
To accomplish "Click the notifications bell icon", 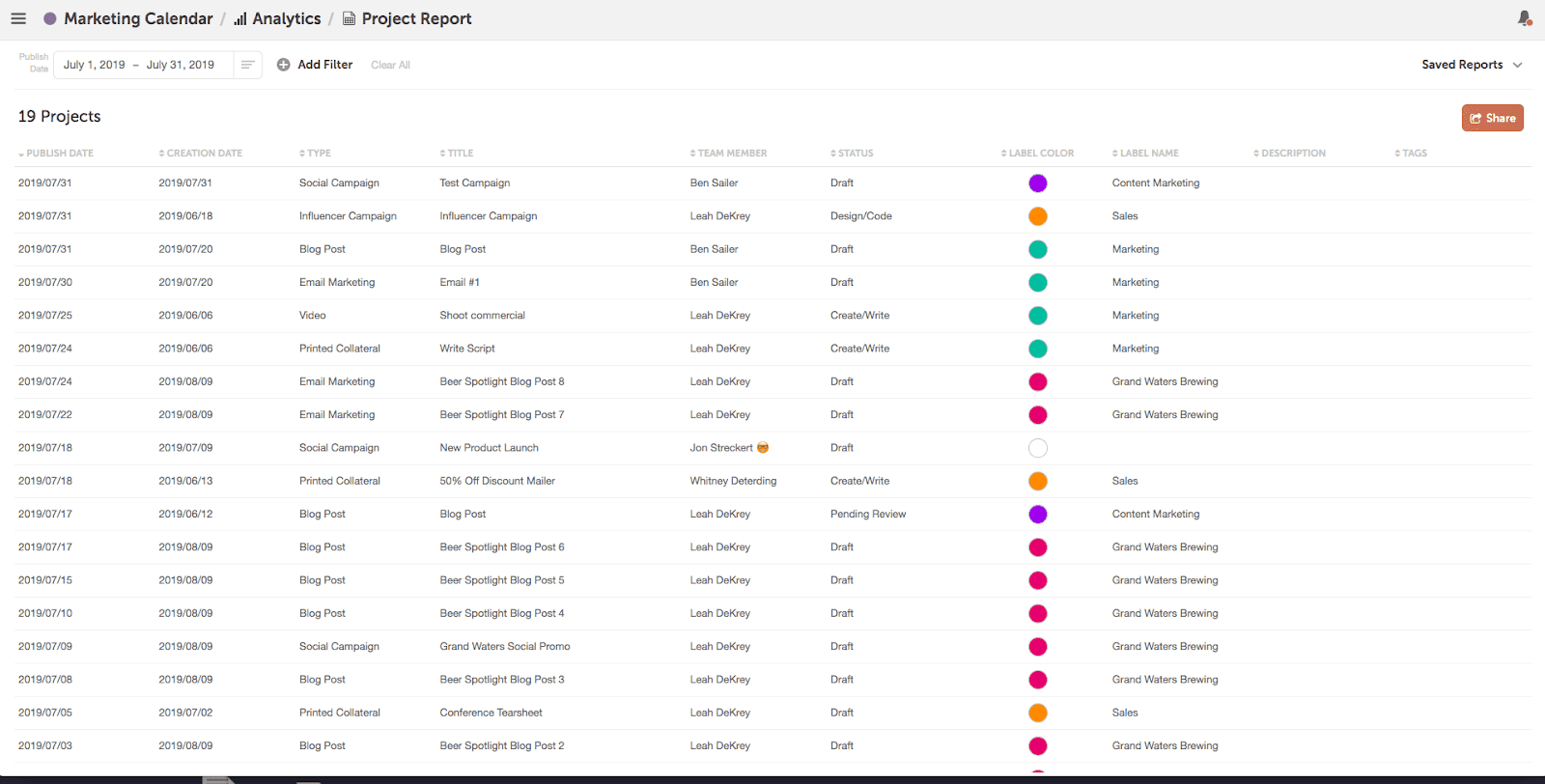I will 1525,18.
